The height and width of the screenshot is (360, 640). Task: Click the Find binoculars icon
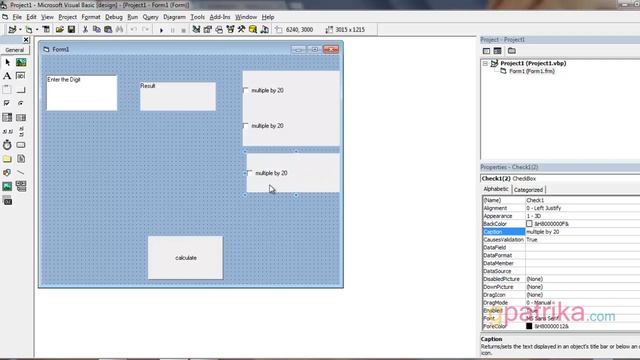pos(120,29)
